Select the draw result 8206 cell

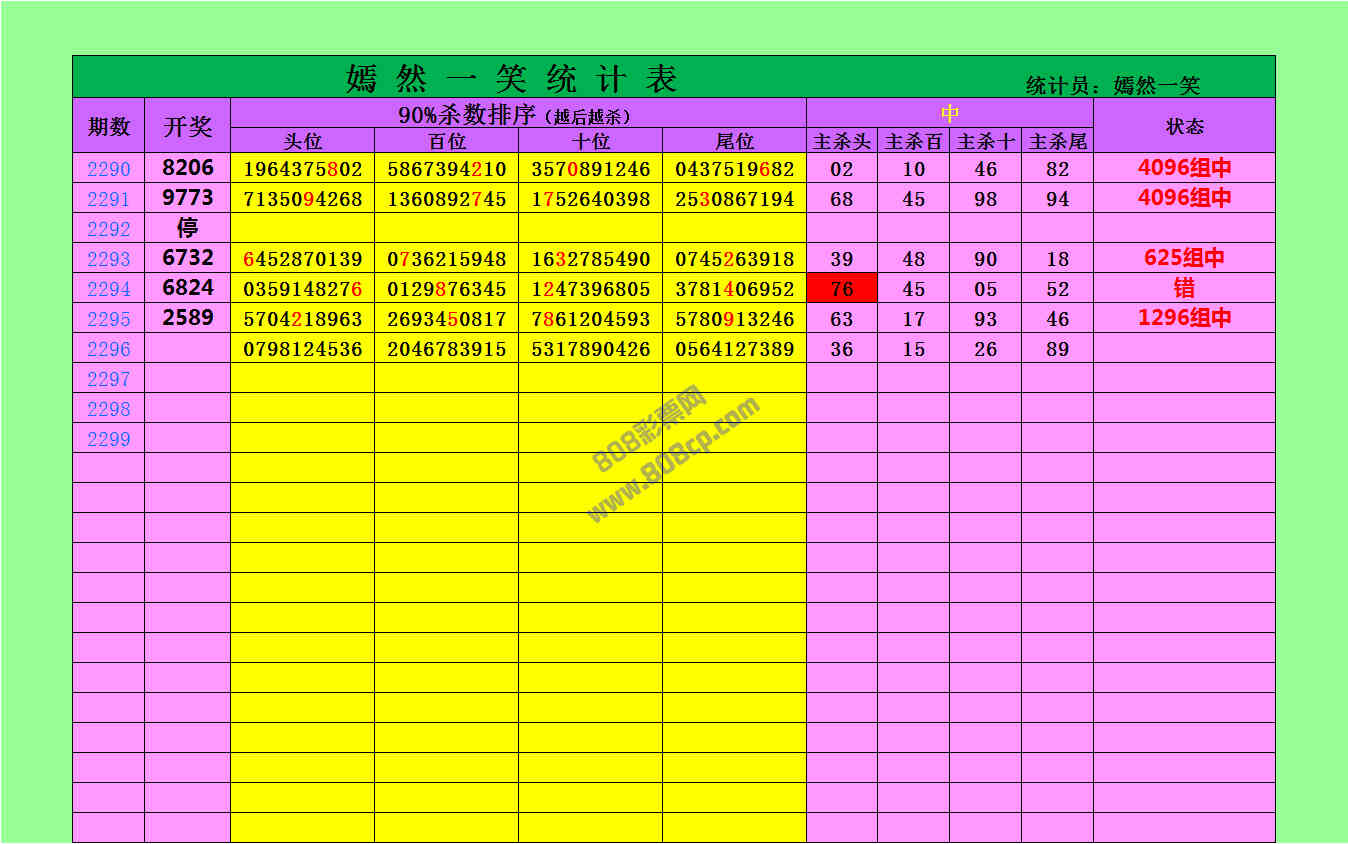coord(187,168)
